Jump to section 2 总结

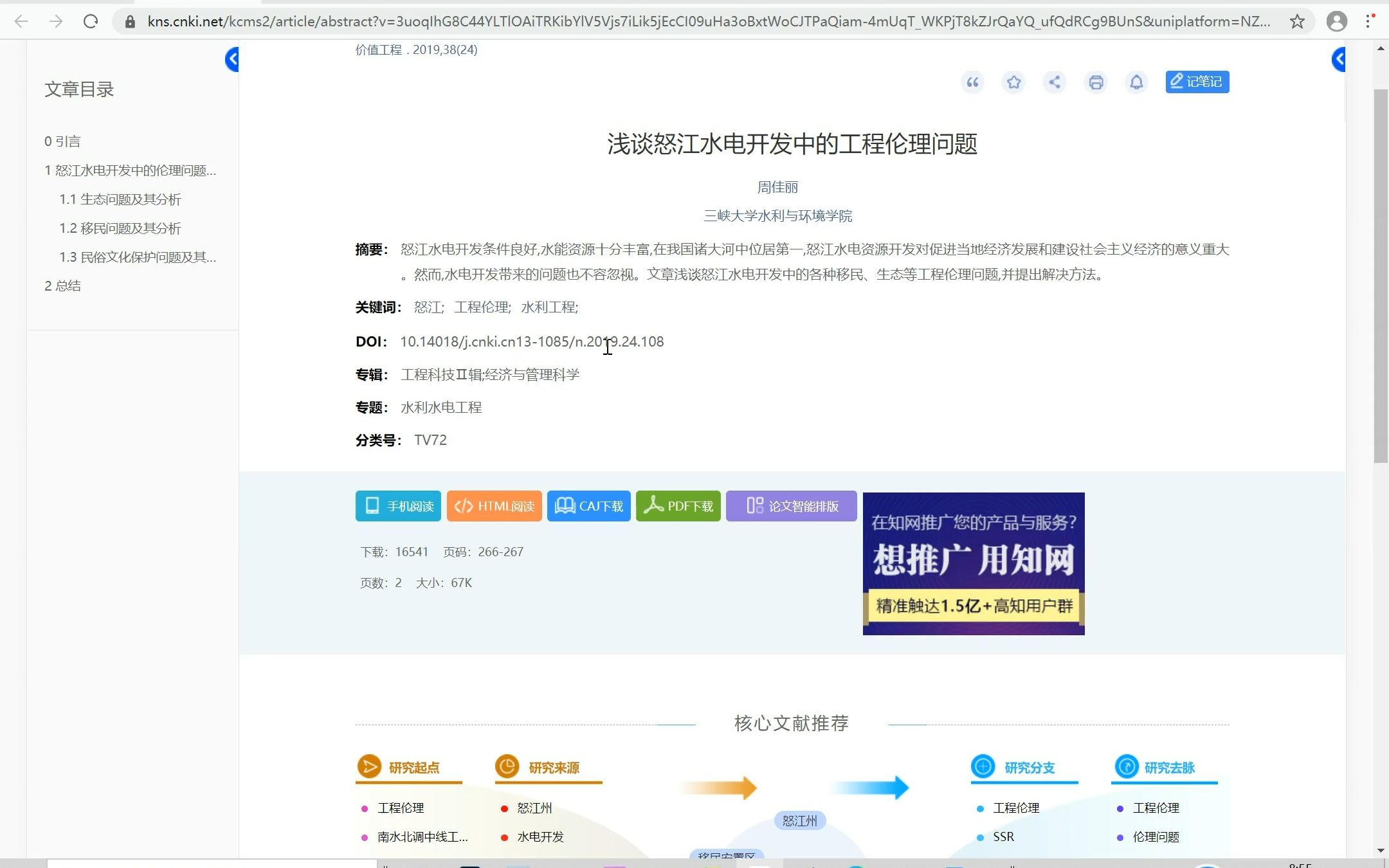[62, 286]
